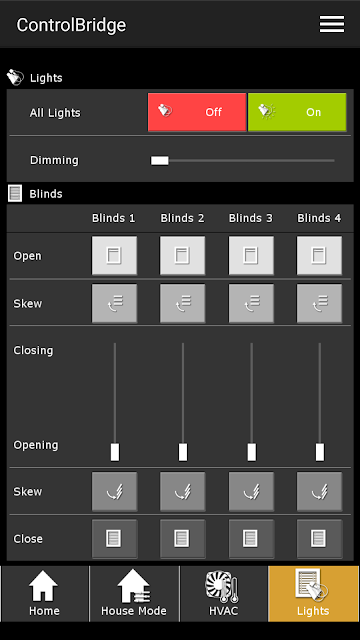Screen dimensions: 360x640
Task: Switch to the House Mode tab
Action: click(134, 593)
